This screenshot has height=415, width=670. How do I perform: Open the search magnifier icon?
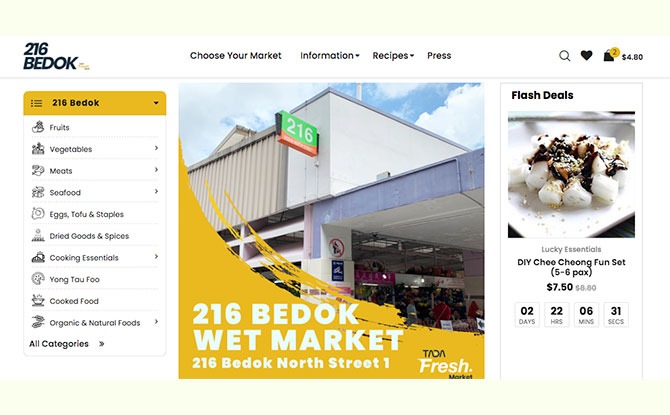564,56
